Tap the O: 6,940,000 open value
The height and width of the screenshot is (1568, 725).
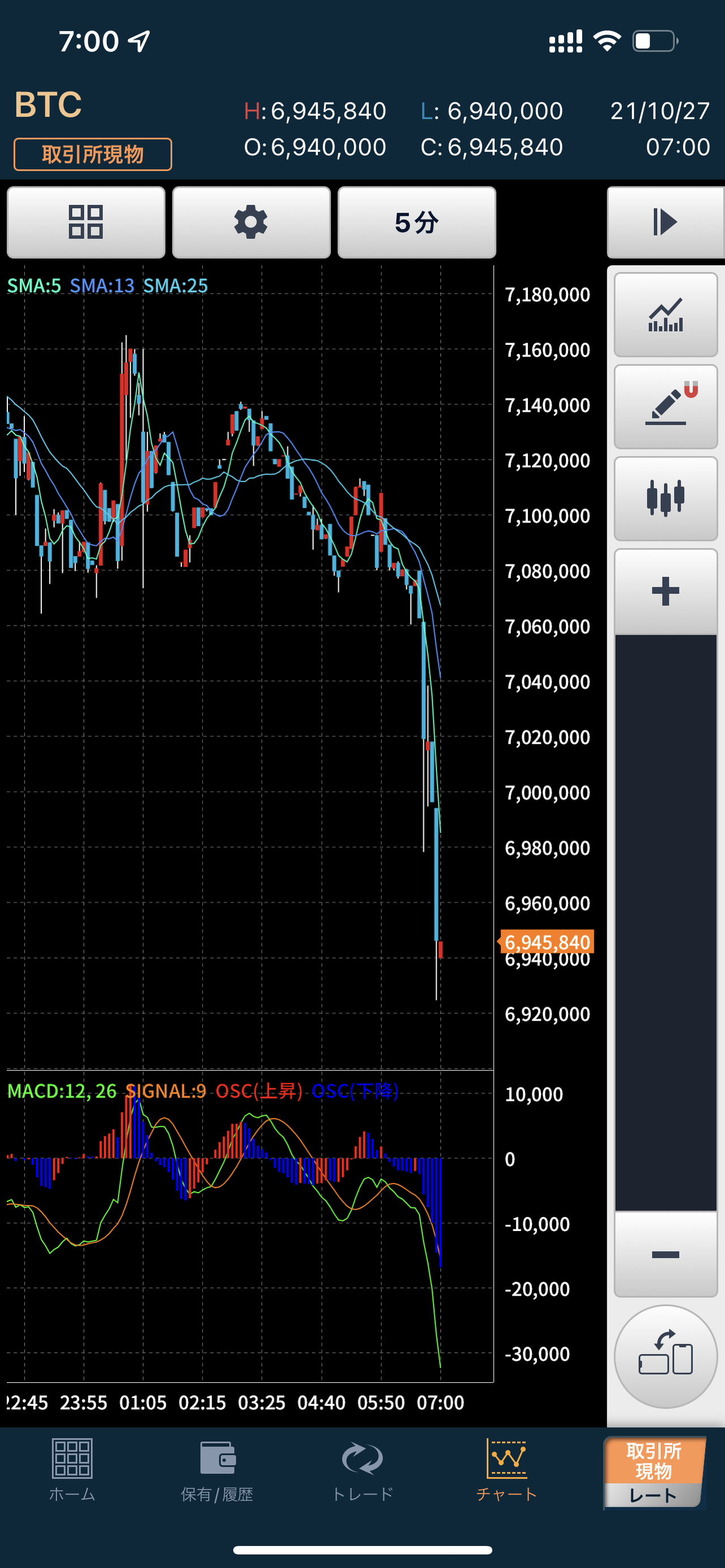pyautogui.click(x=315, y=147)
